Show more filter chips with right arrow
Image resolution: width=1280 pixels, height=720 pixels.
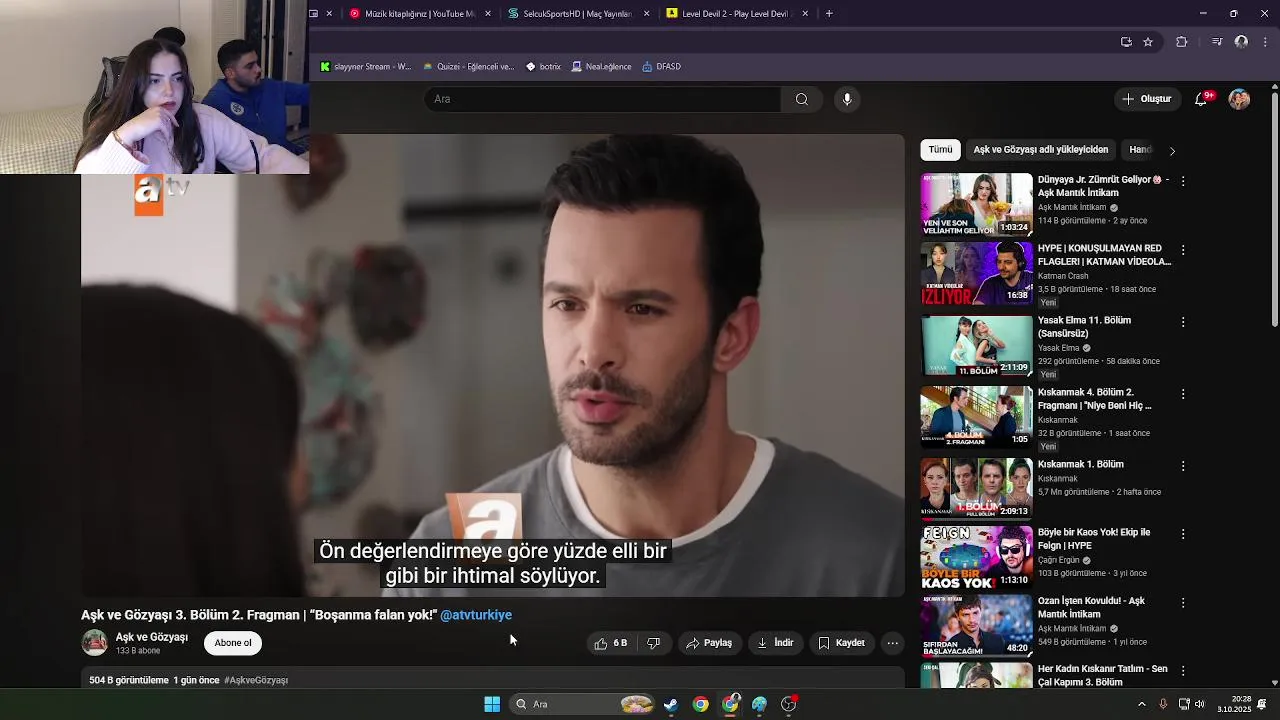click(x=1172, y=151)
